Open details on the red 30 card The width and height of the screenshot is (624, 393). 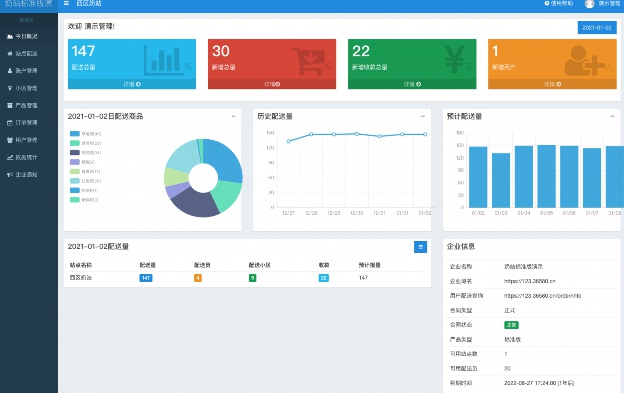tap(272, 84)
